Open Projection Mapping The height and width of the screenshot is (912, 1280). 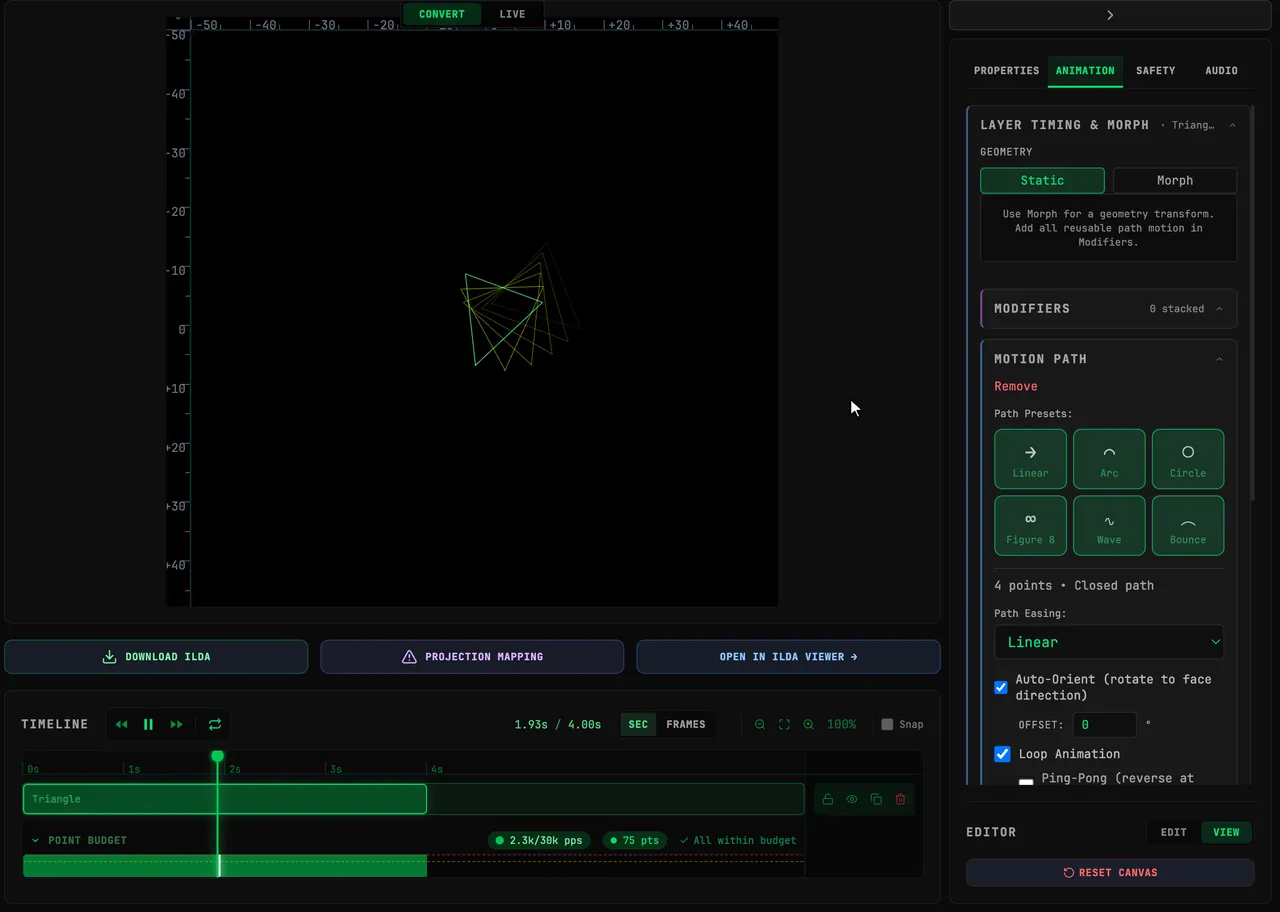[x=472, y=657]
